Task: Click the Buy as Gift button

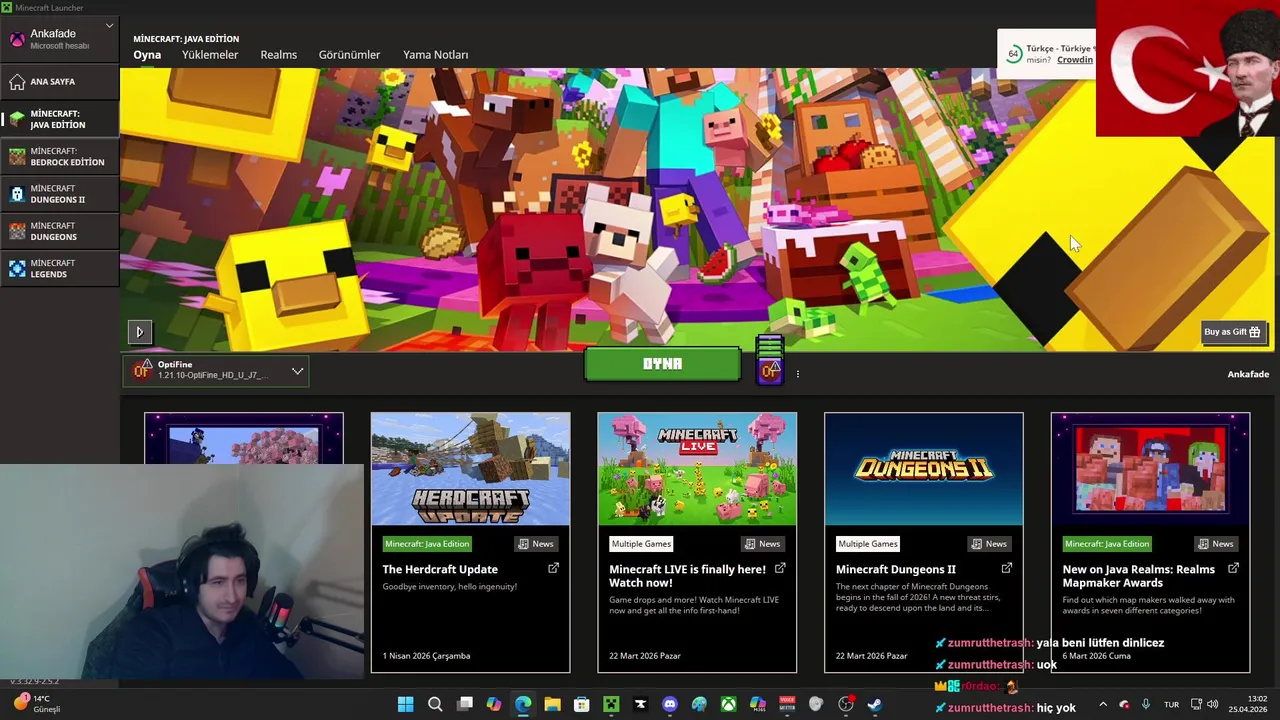Action: (1234, 332)
